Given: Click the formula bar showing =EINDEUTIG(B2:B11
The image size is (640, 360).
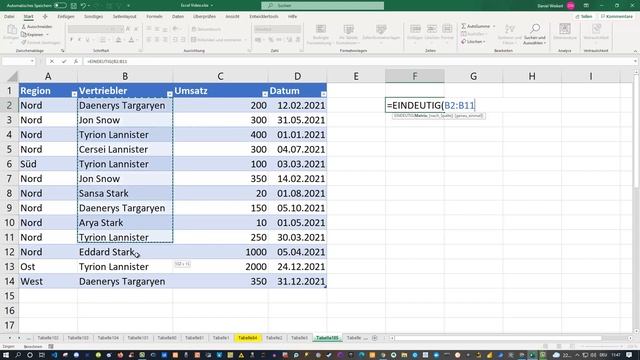Looking at the screenshot, I should pyautogui.click(x=357, y=61).
